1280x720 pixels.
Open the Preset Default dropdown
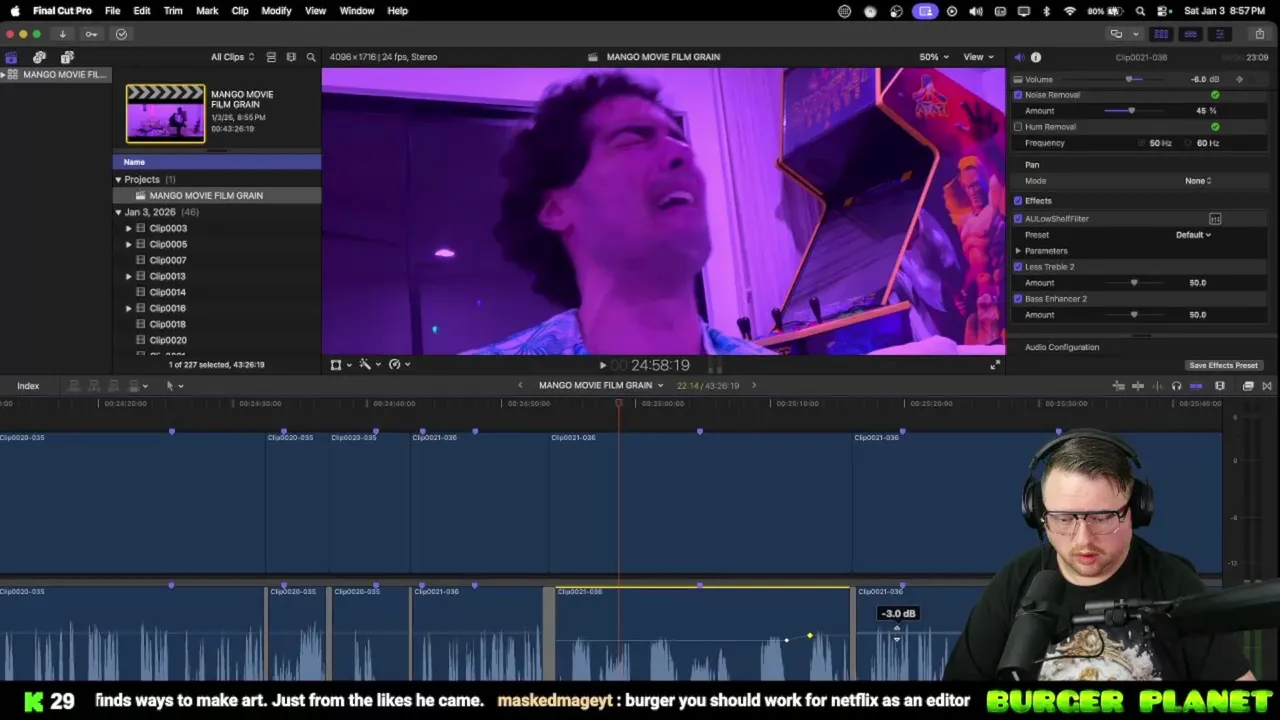(x=1193, y=235)
